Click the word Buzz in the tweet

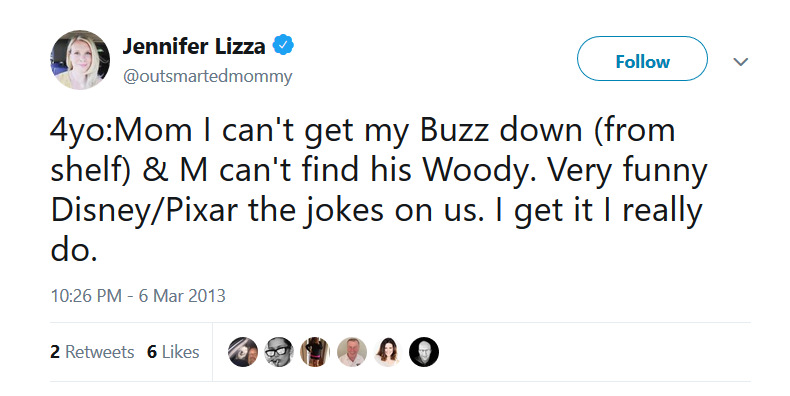click(453, 130)
